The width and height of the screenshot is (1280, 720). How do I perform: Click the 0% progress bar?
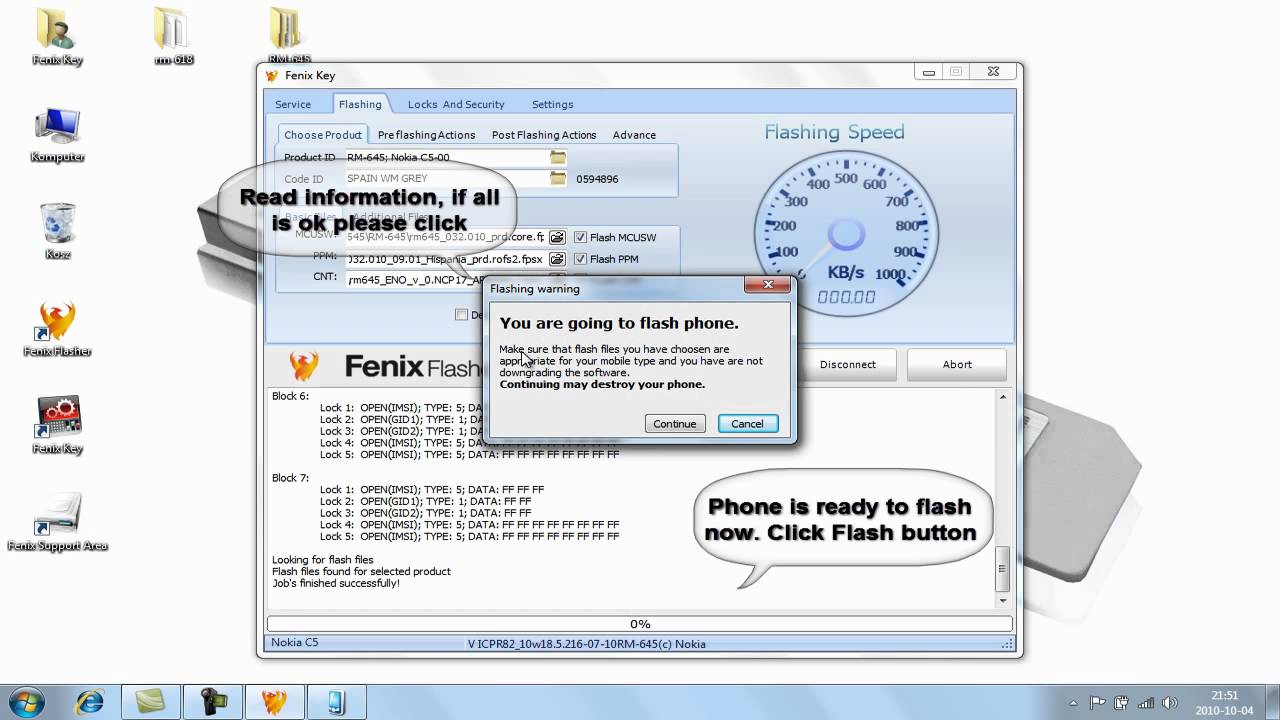coord(640,624)
